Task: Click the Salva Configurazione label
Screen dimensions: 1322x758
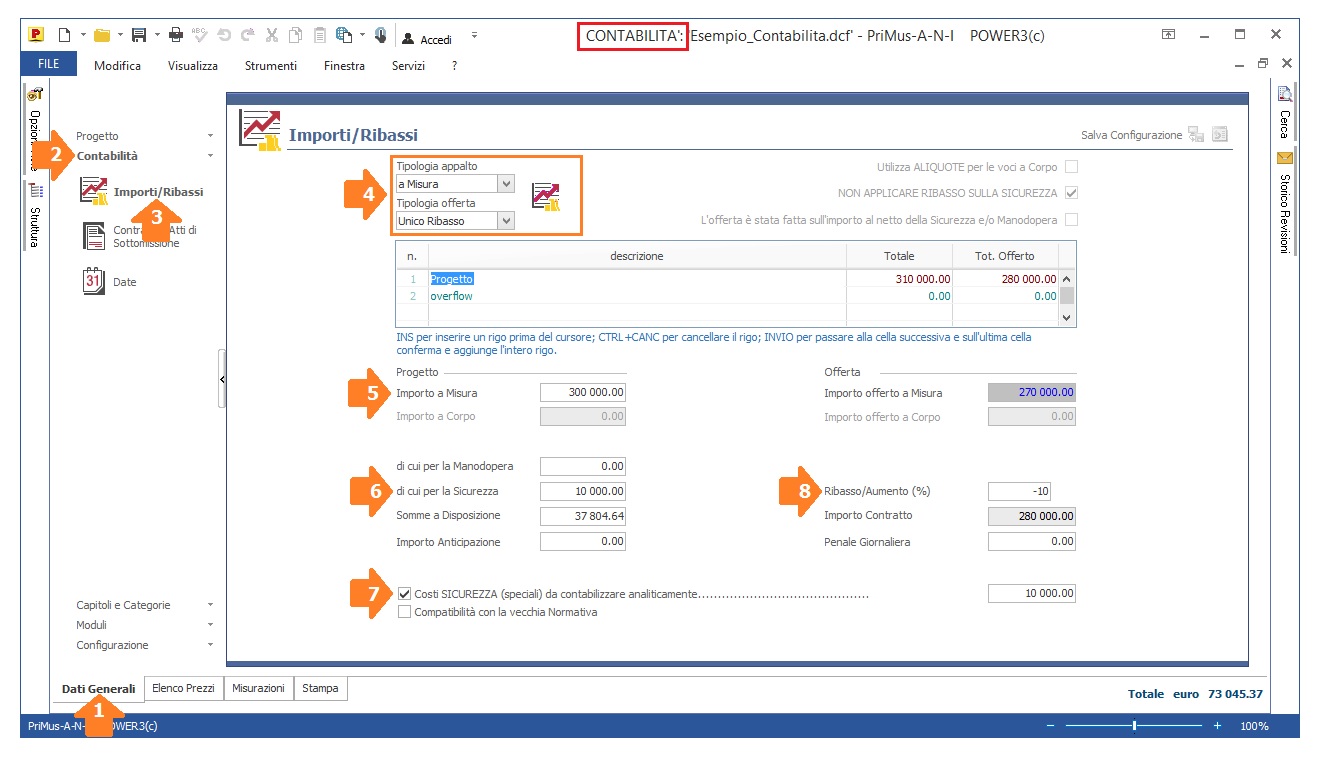Action: pos(1131,135)
